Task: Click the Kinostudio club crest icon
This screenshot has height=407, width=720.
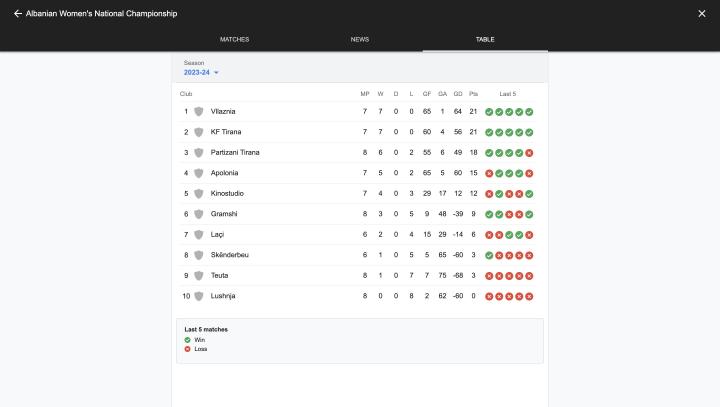Action: tap(199, 194)
